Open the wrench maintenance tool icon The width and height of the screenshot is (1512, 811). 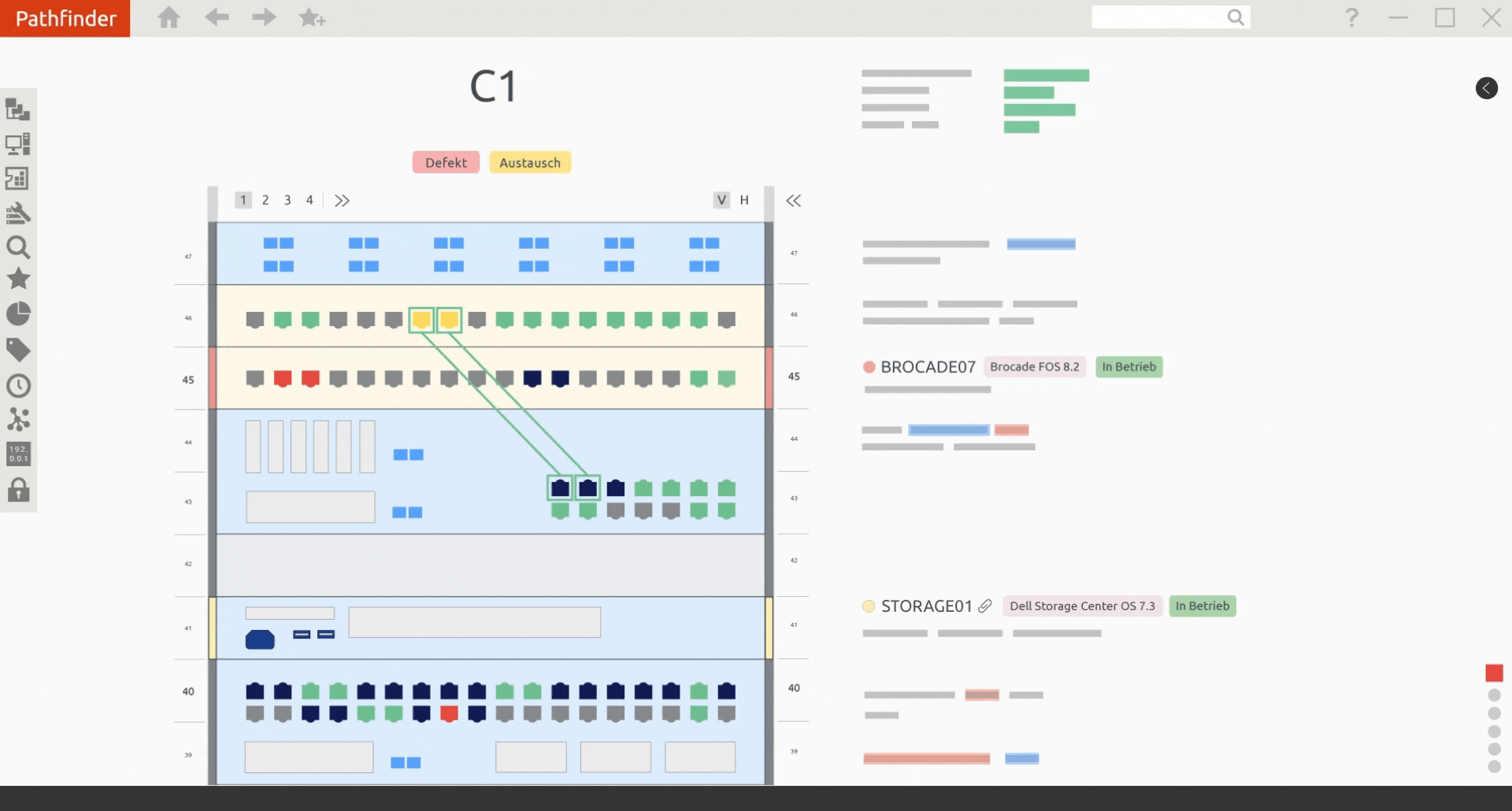[x=18, y=213]
